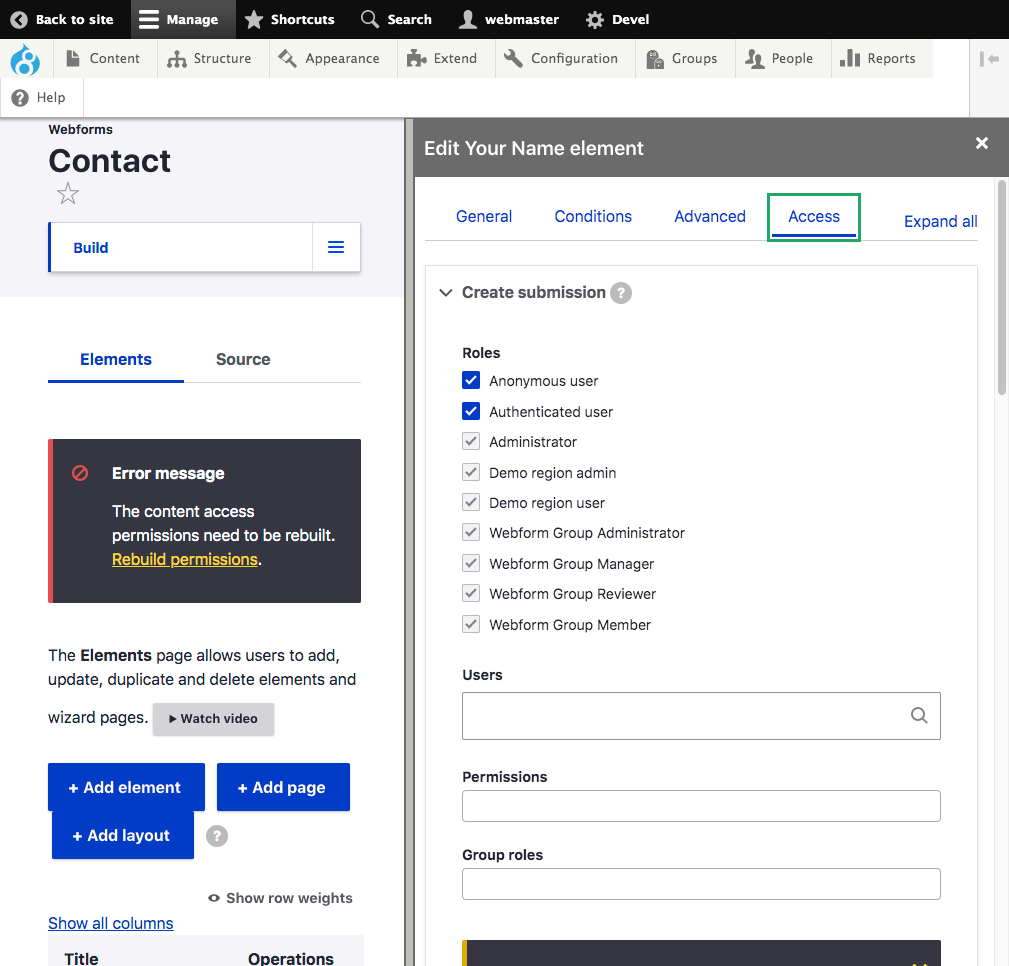Click the Add element button

coord(126,787)
